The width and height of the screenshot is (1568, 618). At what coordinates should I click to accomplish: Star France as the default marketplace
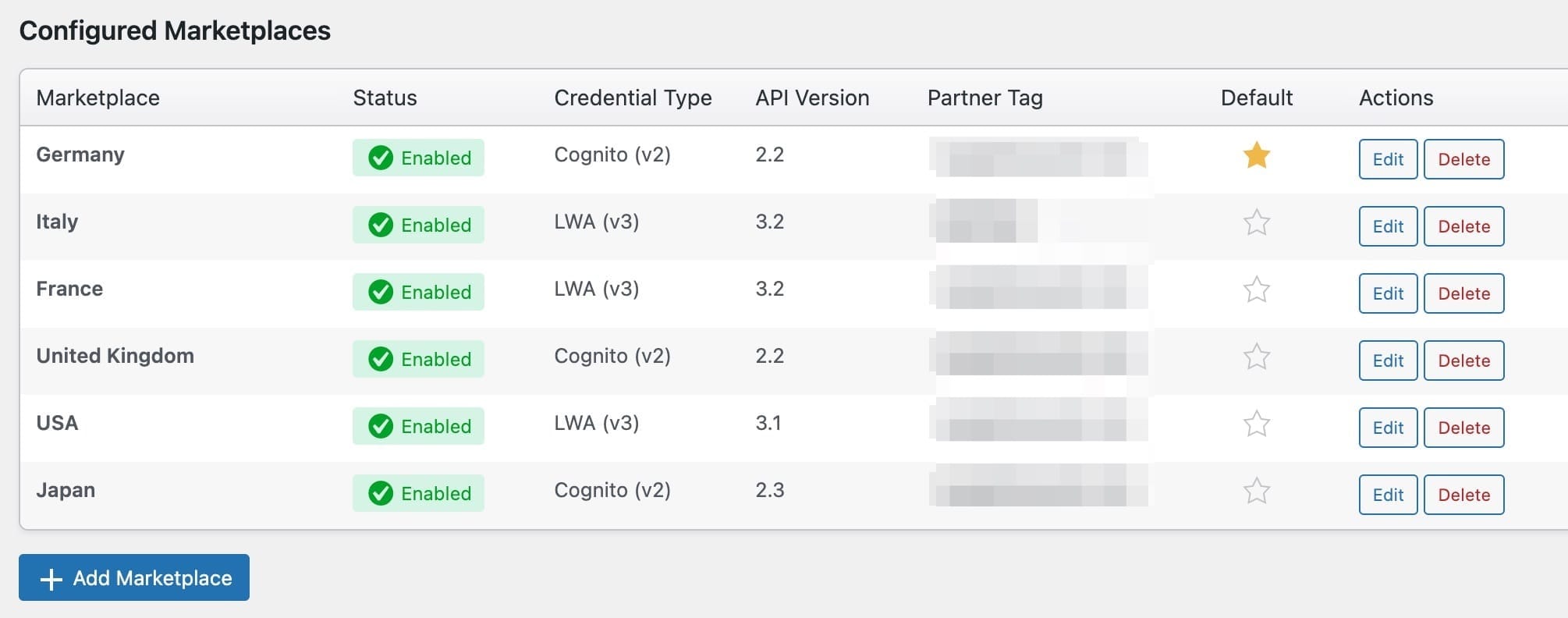[1256, 289]
